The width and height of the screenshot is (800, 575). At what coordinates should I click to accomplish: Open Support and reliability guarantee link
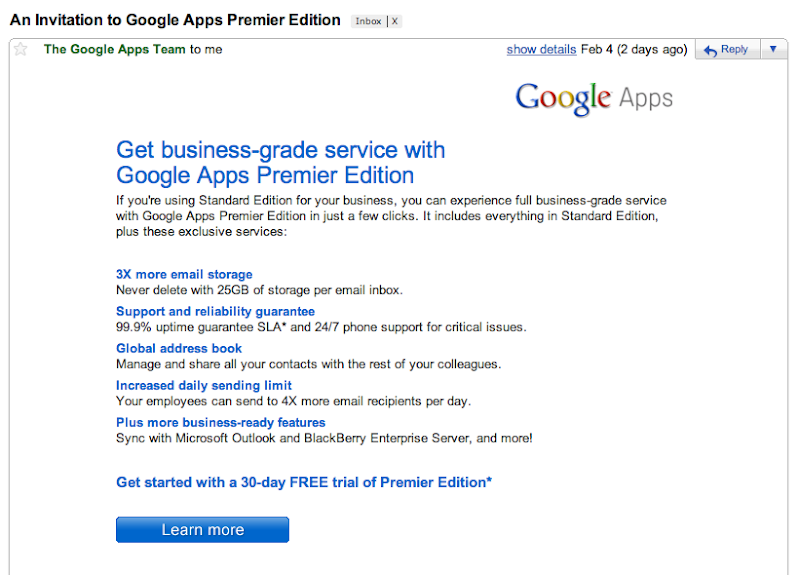[215, 312]
